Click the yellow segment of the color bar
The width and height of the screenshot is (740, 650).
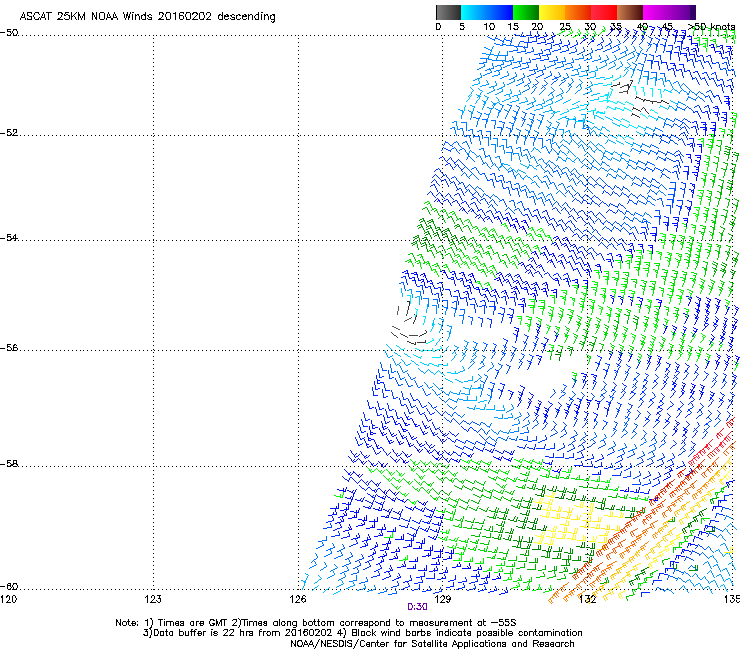(x=552, y=12)
